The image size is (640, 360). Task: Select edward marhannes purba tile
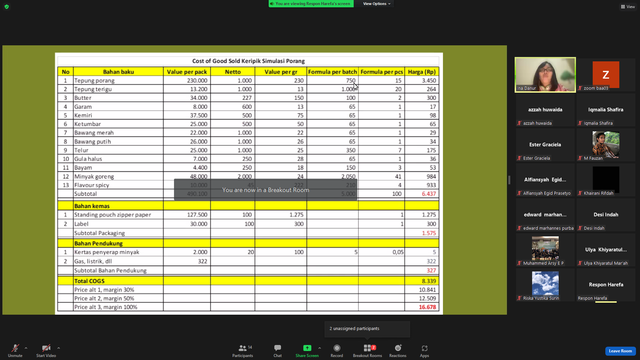545,215
